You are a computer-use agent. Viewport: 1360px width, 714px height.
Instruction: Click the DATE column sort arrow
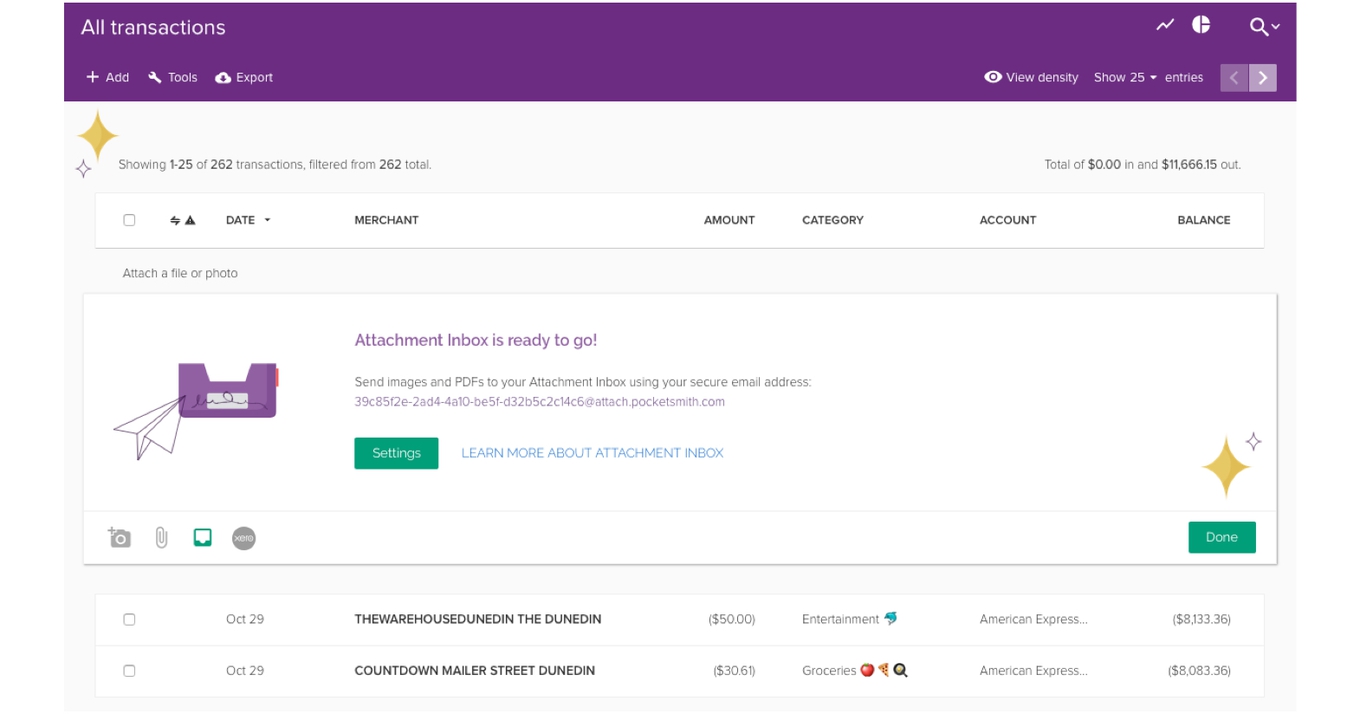(267, 220)
